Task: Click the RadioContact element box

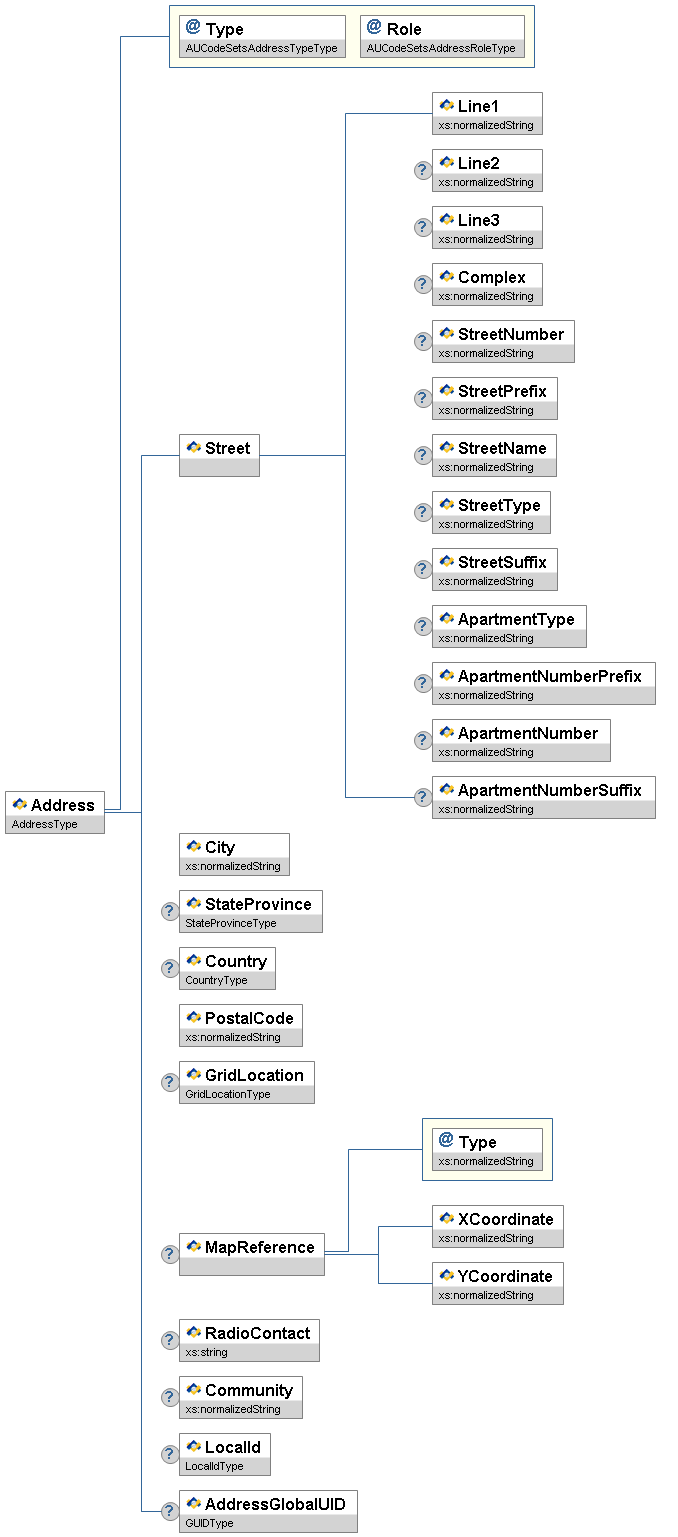Action: point(249,1340)
